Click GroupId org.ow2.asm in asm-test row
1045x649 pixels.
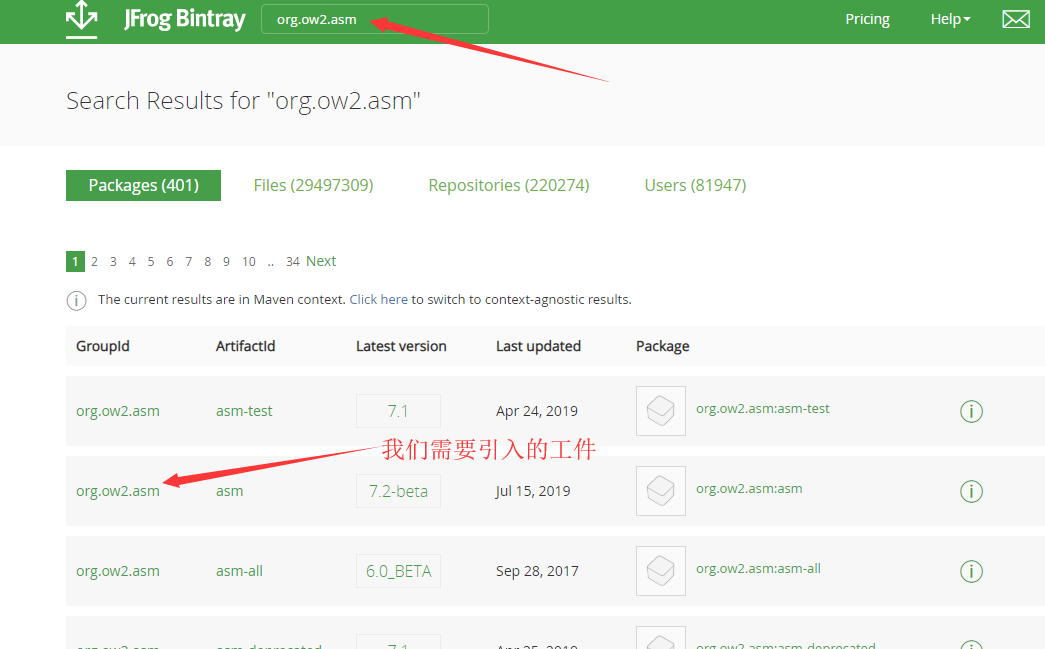point(118,411)
